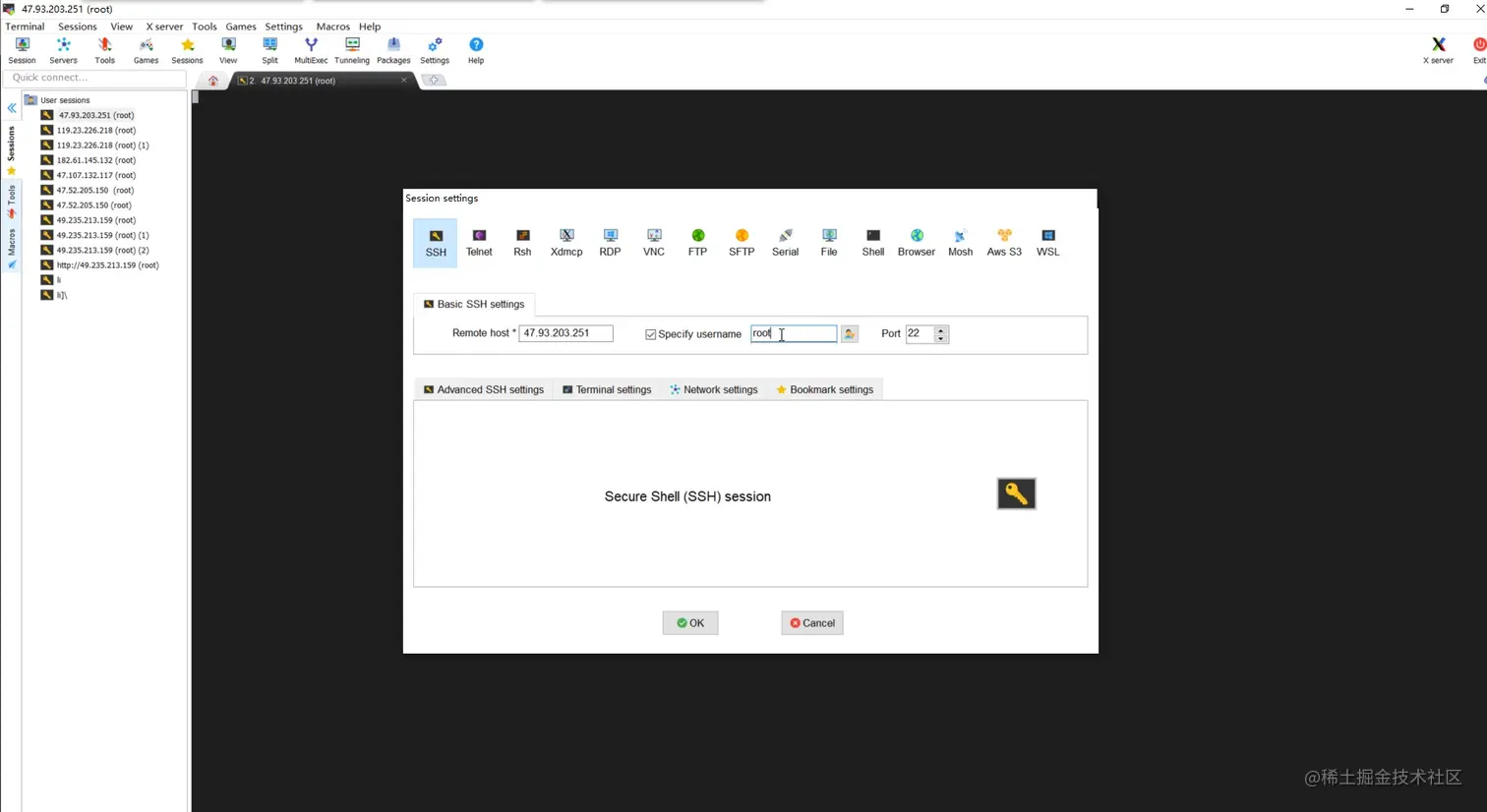The width and height of the screenshot is (1487, 812).
Task: Click the X server toolbar icon
Action: pyautogui.click(x=1438, y=50)
